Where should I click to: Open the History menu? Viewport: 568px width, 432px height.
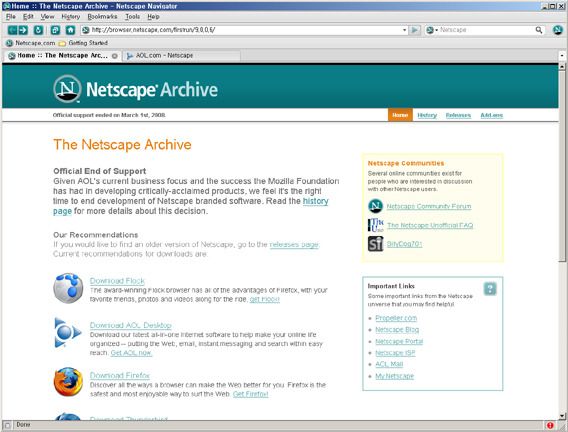pos(71,17)
